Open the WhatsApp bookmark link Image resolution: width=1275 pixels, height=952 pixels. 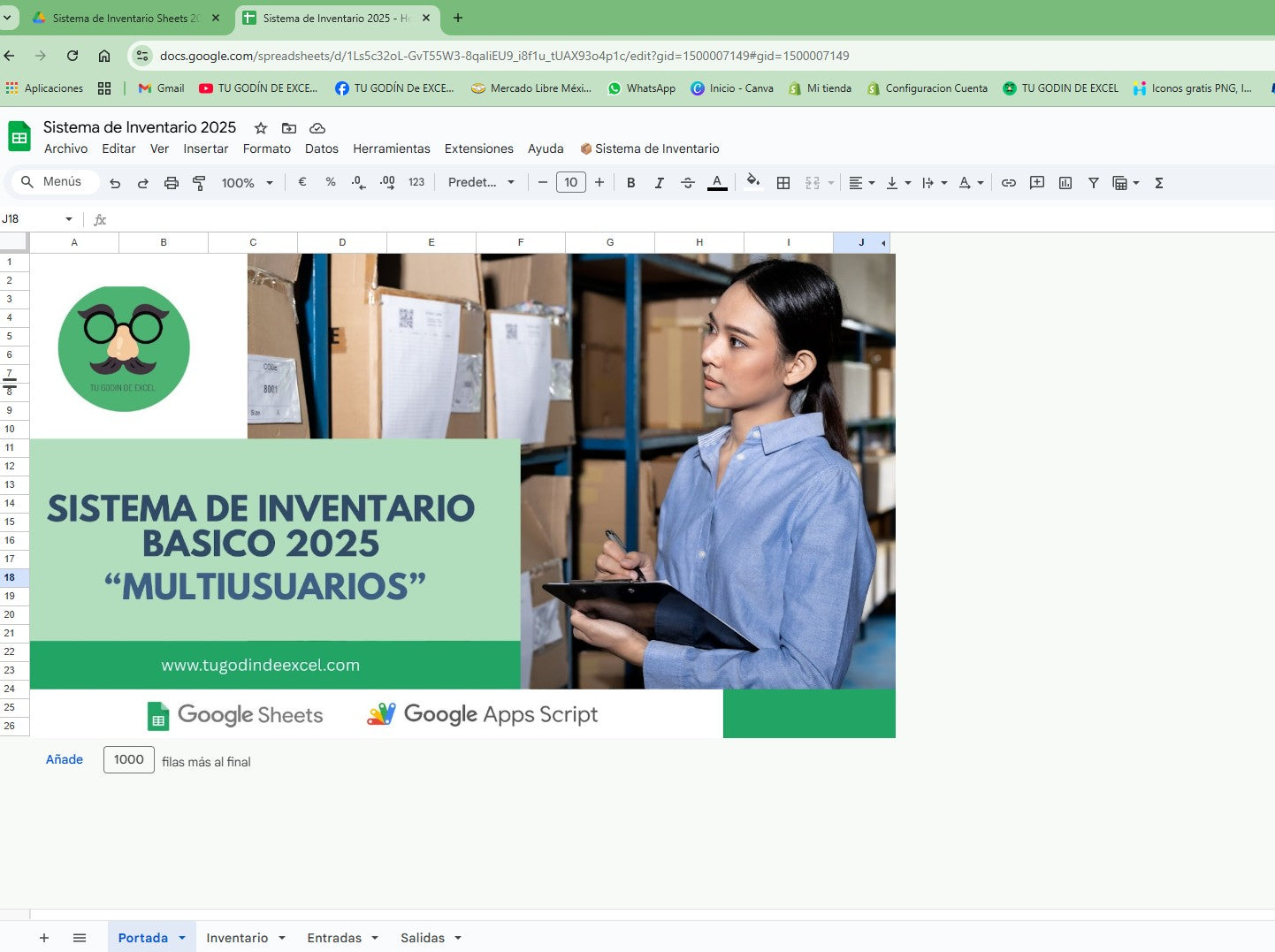(640, 88)
